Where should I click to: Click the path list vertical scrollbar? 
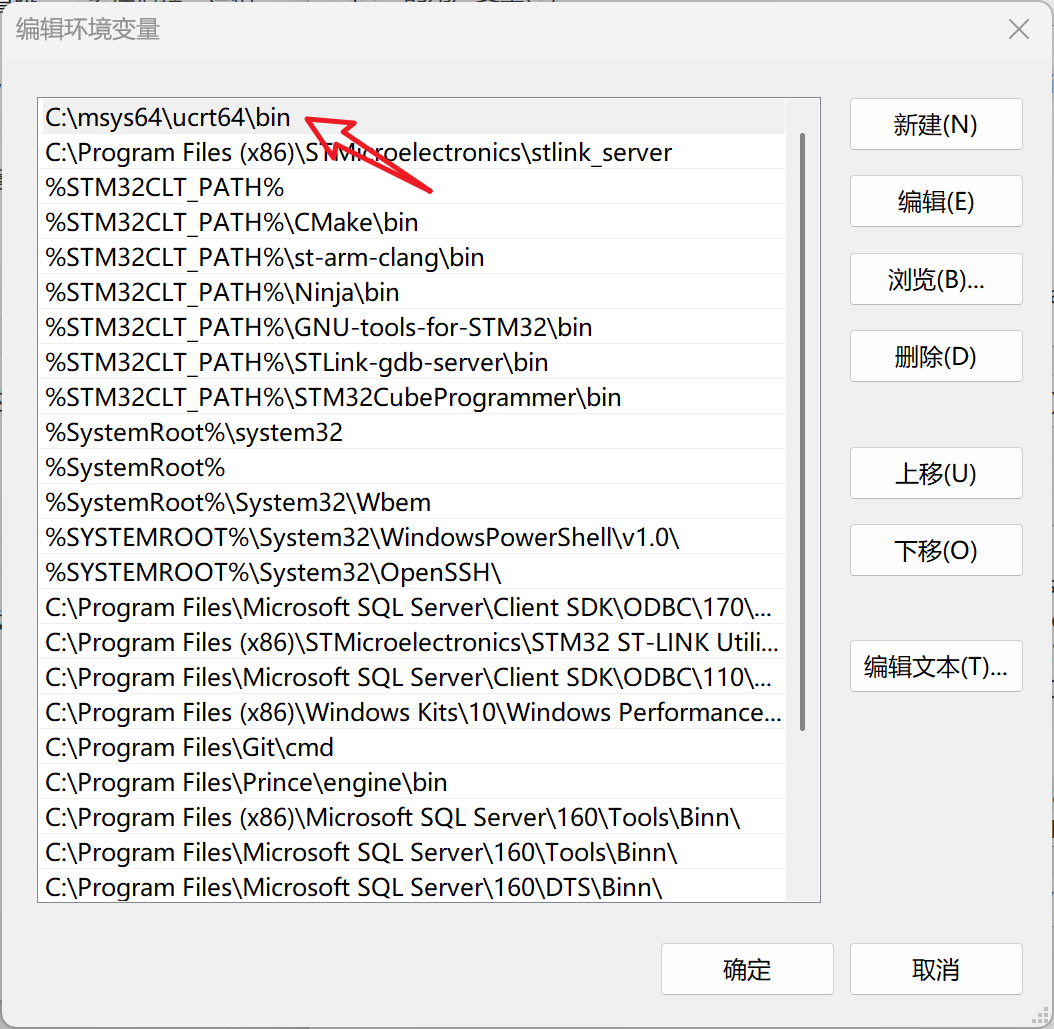click(x=802, y=431)
